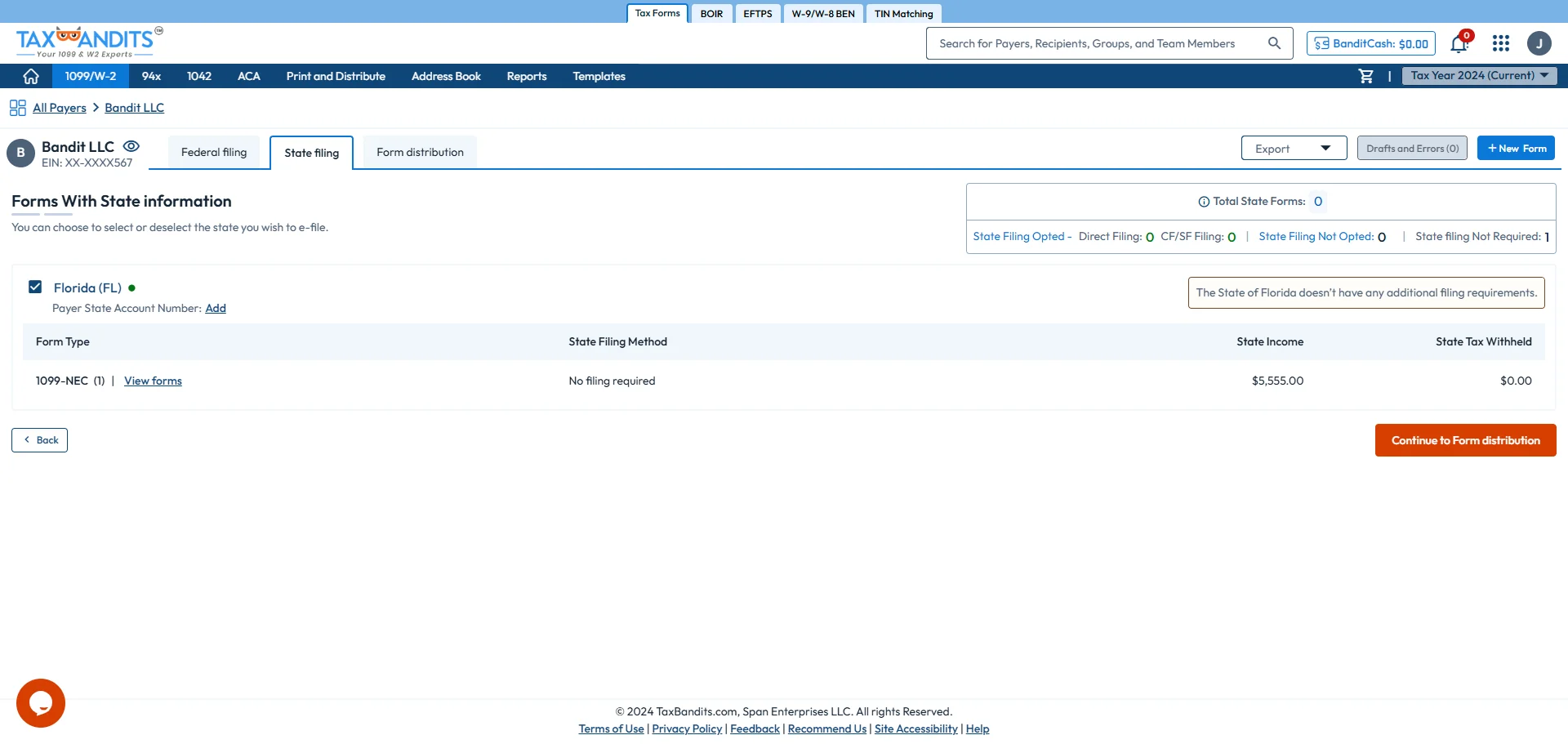1568x744 pixels.
Task: Open the 1099/W-2 menu
Action: click(91, 76)
